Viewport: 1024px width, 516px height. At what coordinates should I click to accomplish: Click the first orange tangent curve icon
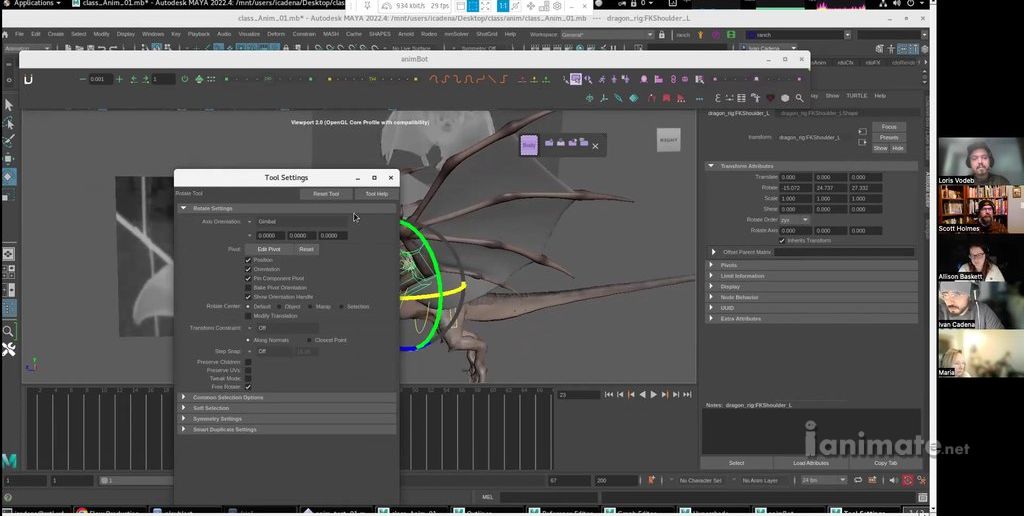434,79
